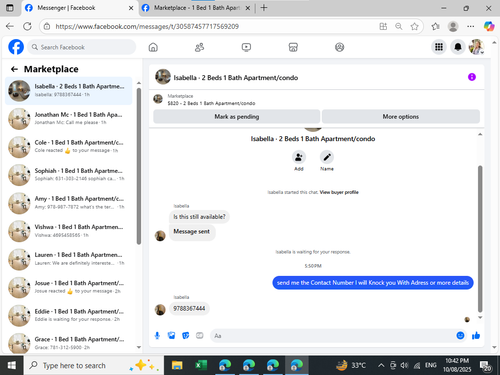The image size is (500, 375).
Task: Click the browser Back arrow
Action: (x=10, y=26)
